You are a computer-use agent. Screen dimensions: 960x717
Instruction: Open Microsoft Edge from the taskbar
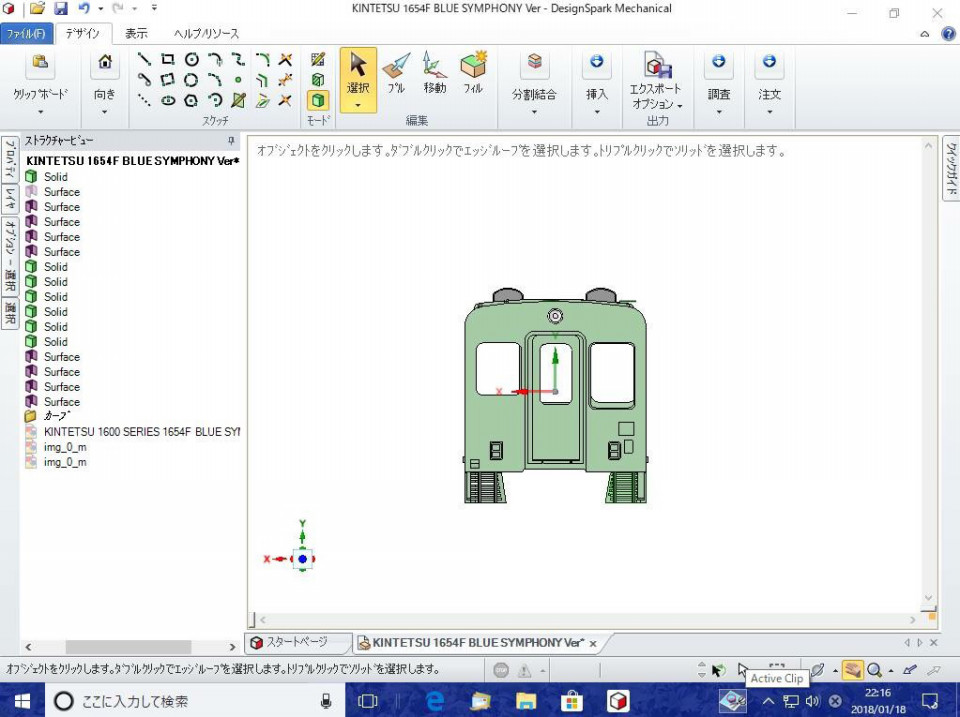435,700
